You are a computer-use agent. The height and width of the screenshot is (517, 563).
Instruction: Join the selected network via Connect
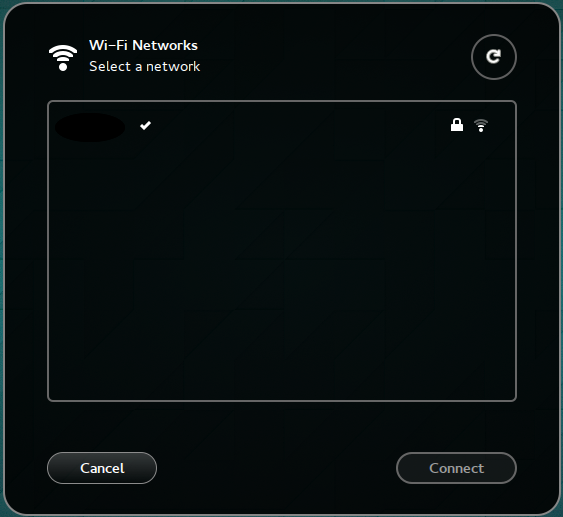click(x=456, y=468)
